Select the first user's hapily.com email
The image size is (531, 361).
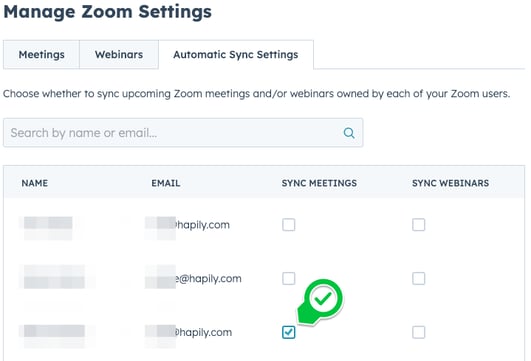click(187, 225)
